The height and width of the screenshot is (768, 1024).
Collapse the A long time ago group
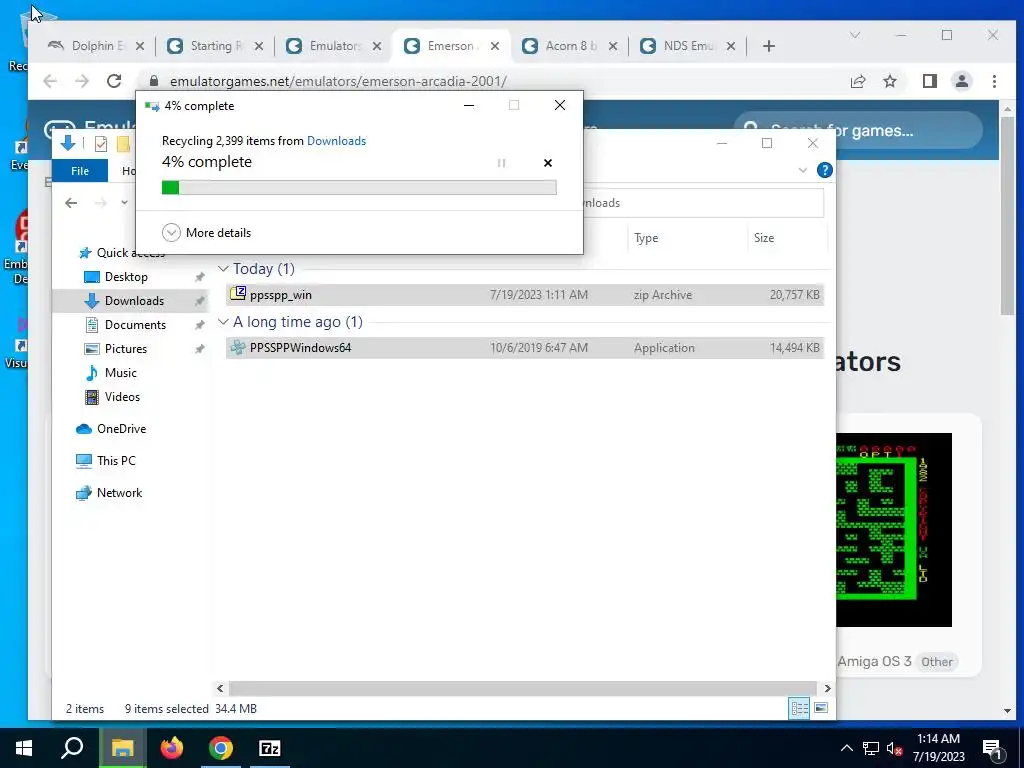coord(223,321)
